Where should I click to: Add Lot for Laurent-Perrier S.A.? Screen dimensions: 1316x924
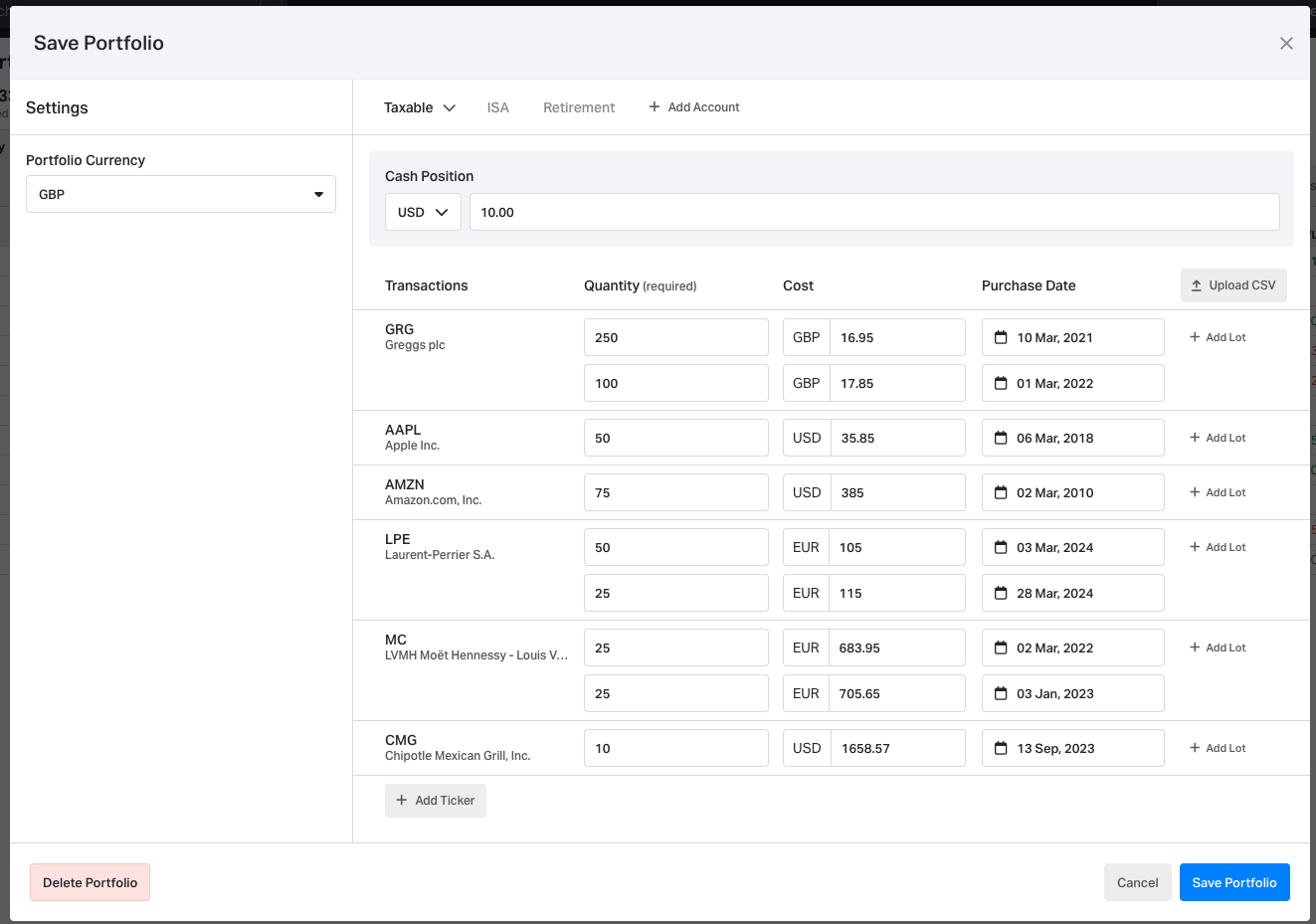click(1218, 547)
